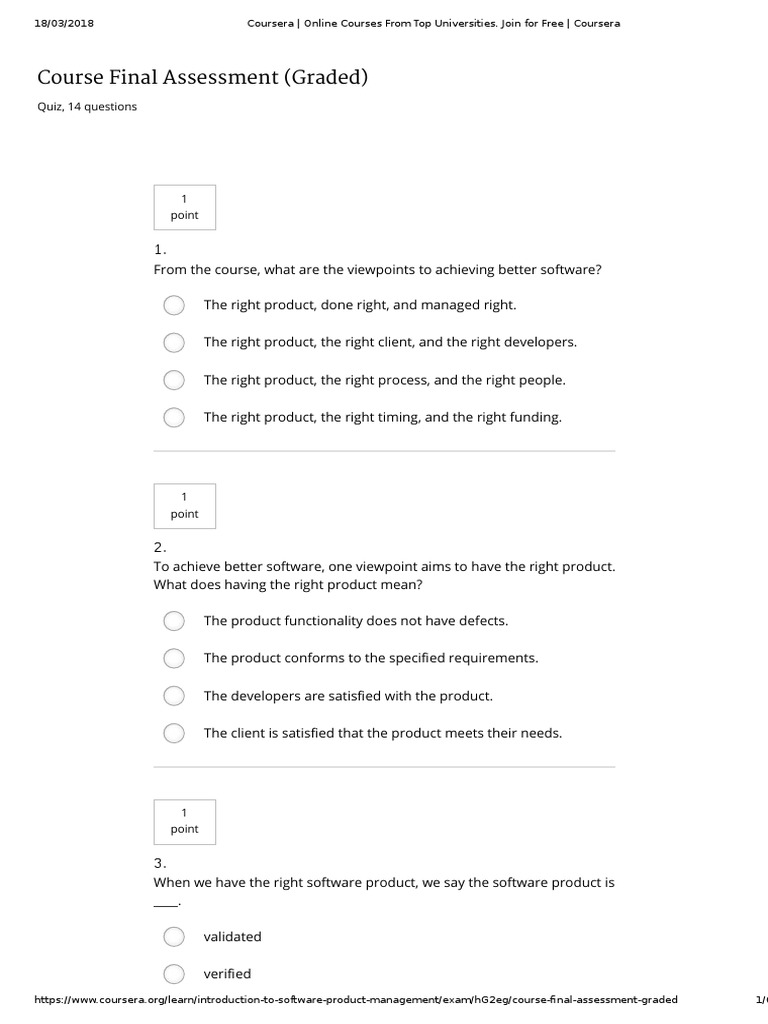Select 'the right process, and the right people' answer

coord(174,380)
